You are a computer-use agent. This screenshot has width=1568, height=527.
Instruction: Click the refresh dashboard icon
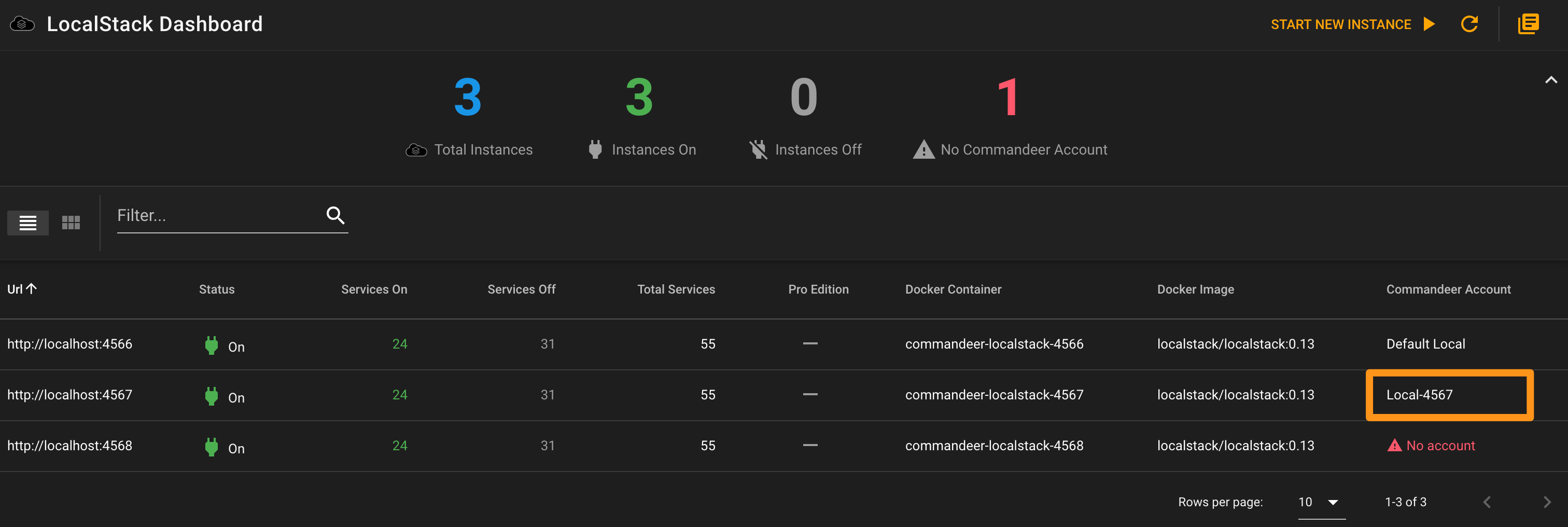click(x=1469, y=24)
